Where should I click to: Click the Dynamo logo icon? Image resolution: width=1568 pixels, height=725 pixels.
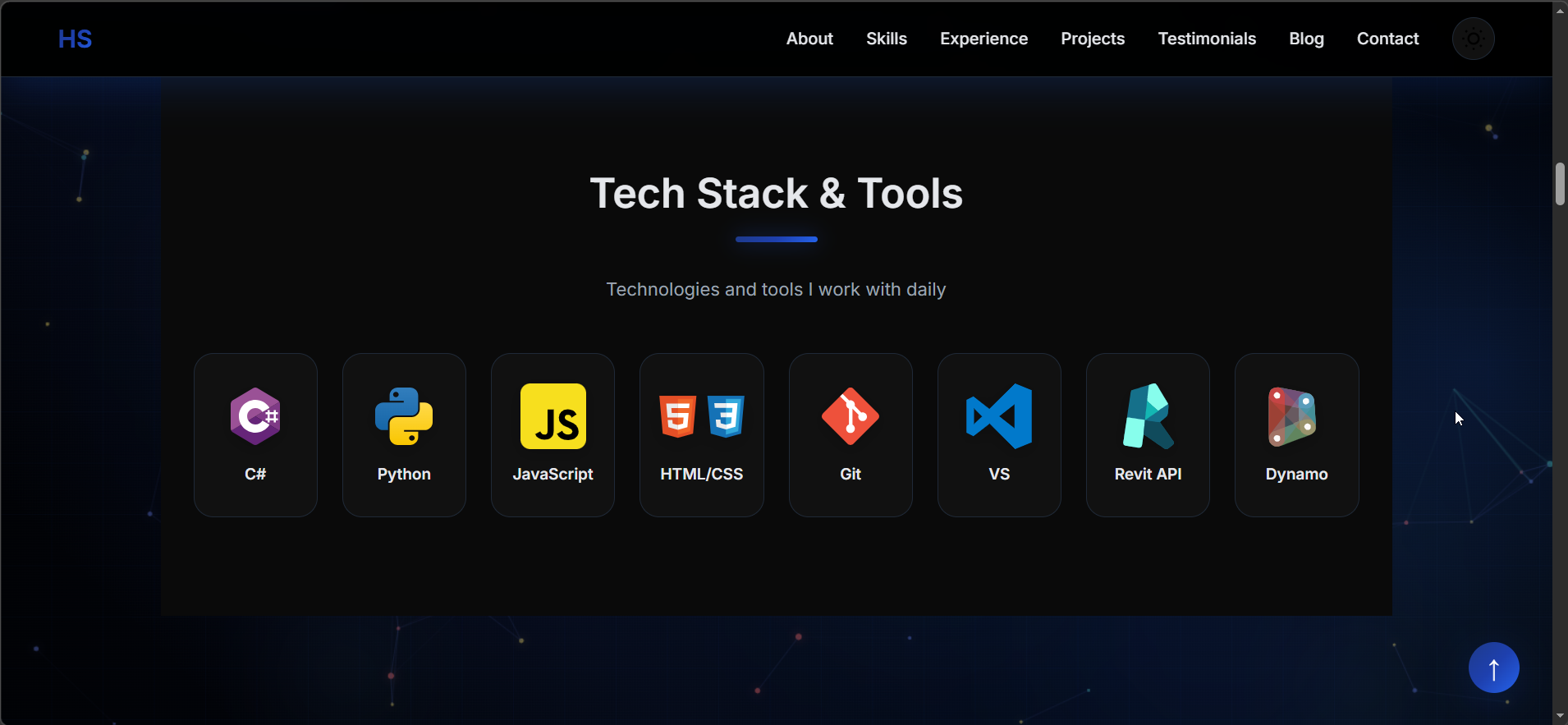[x=1292, y=416]
